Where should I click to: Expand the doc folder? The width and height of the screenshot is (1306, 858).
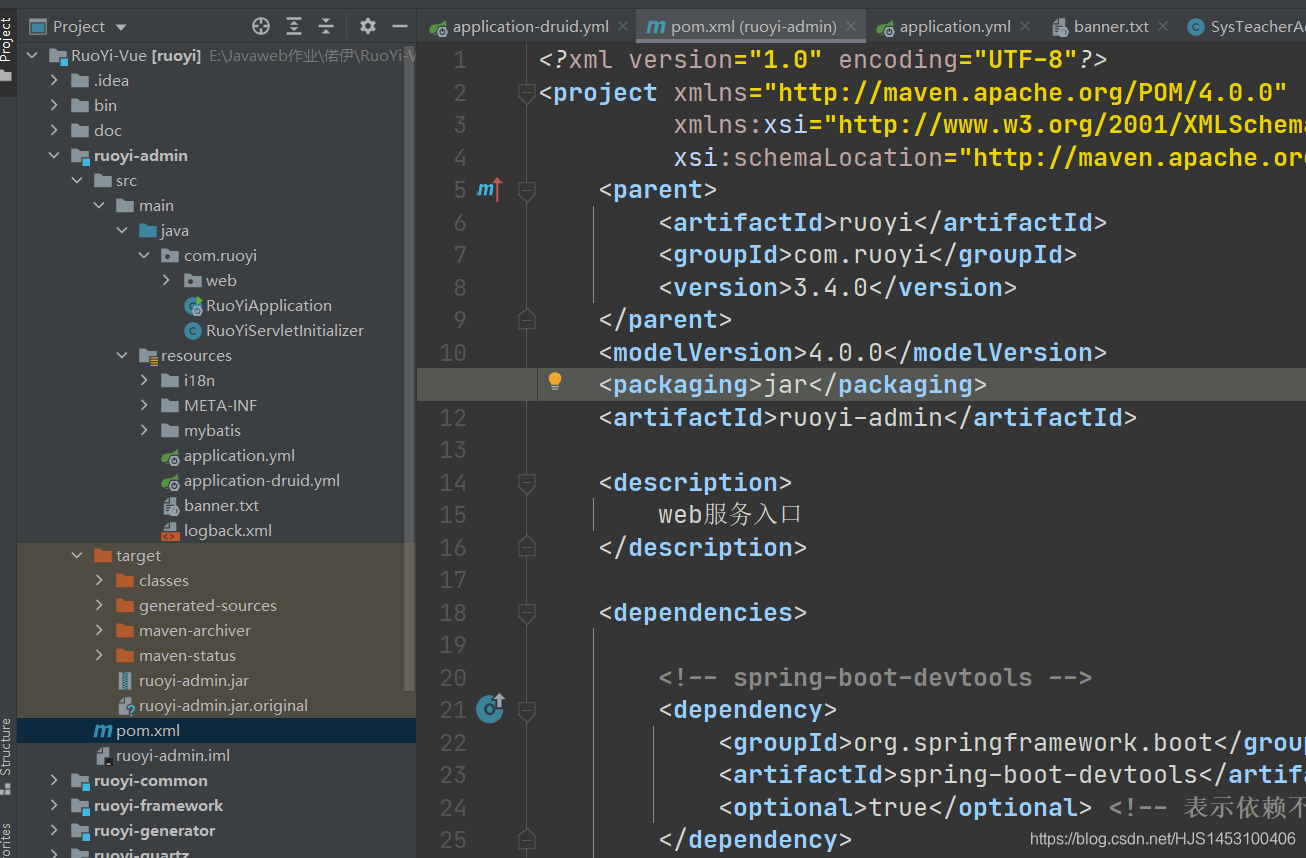pos(55,130)
